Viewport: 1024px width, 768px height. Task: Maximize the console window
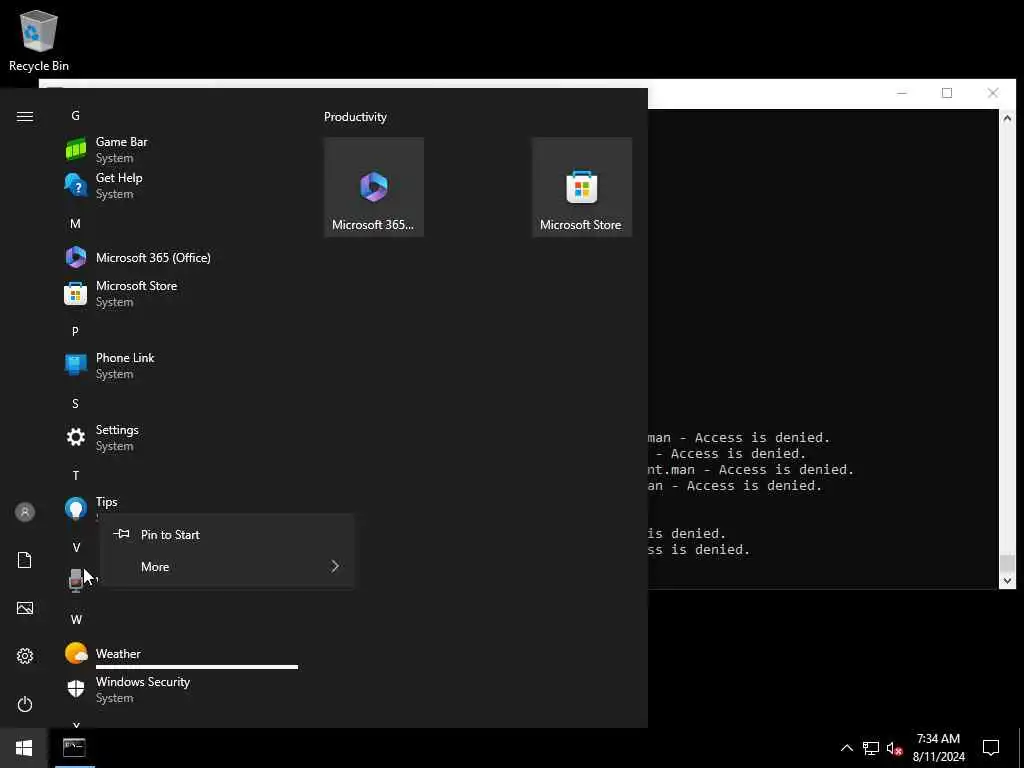tap(947, 93)
